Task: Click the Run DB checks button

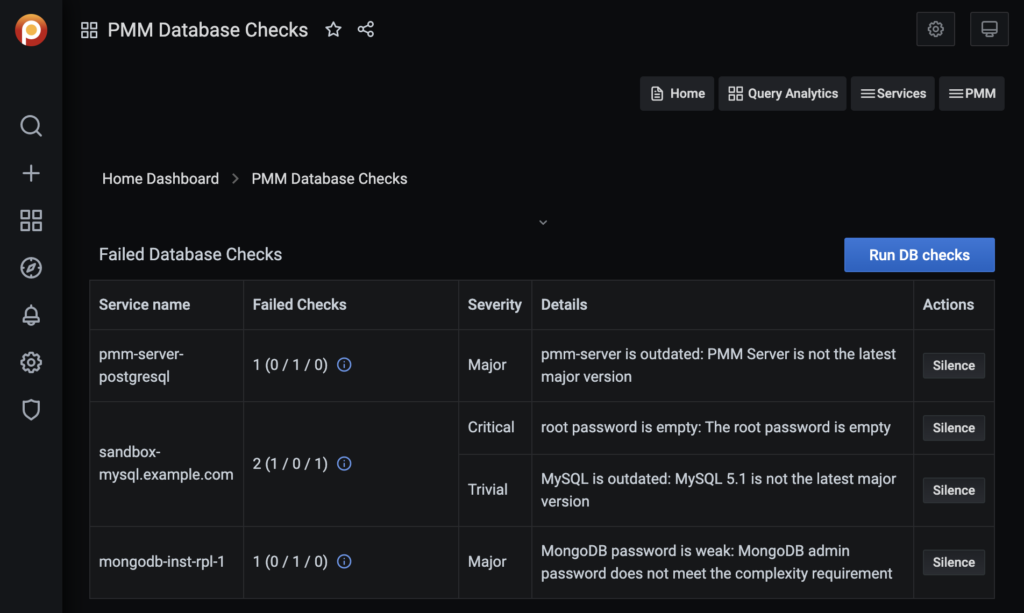Action: point(919,255)
